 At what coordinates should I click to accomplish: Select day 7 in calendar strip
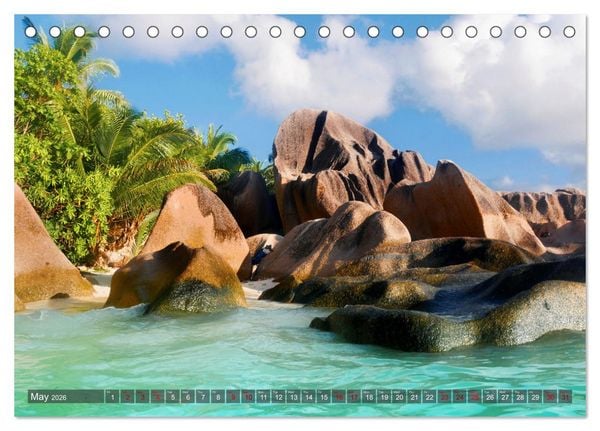pyautogui.click(x=203, y=397)
